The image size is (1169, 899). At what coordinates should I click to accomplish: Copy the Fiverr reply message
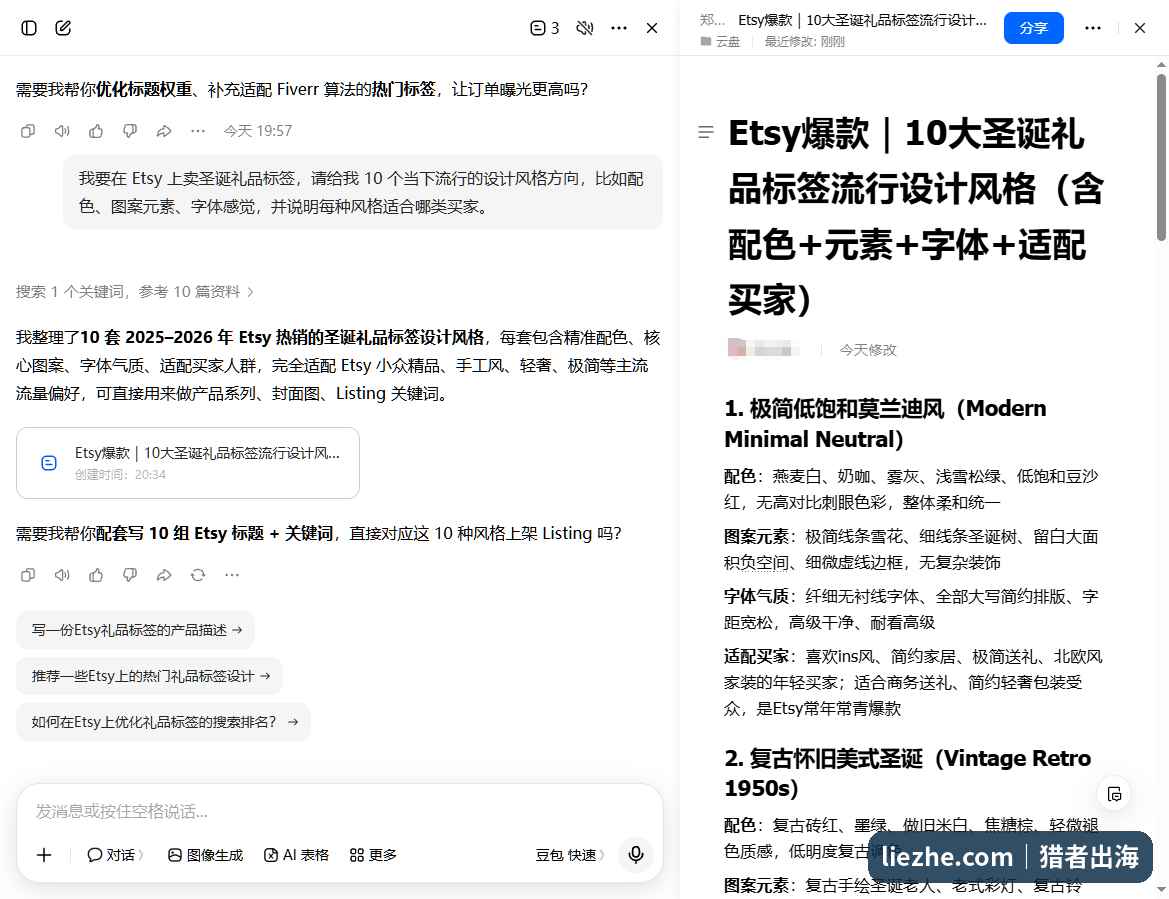tap(28, 131)
